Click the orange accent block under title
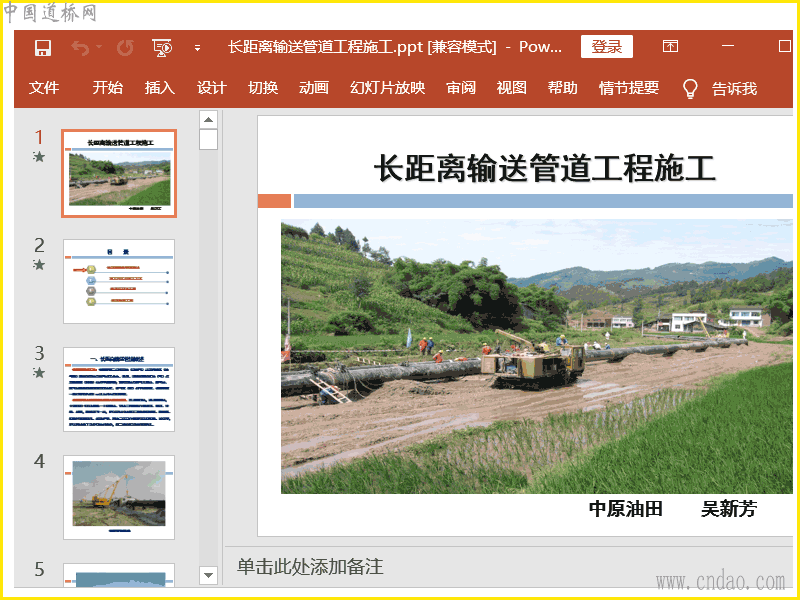800x600 pixels. click(274, 201)
